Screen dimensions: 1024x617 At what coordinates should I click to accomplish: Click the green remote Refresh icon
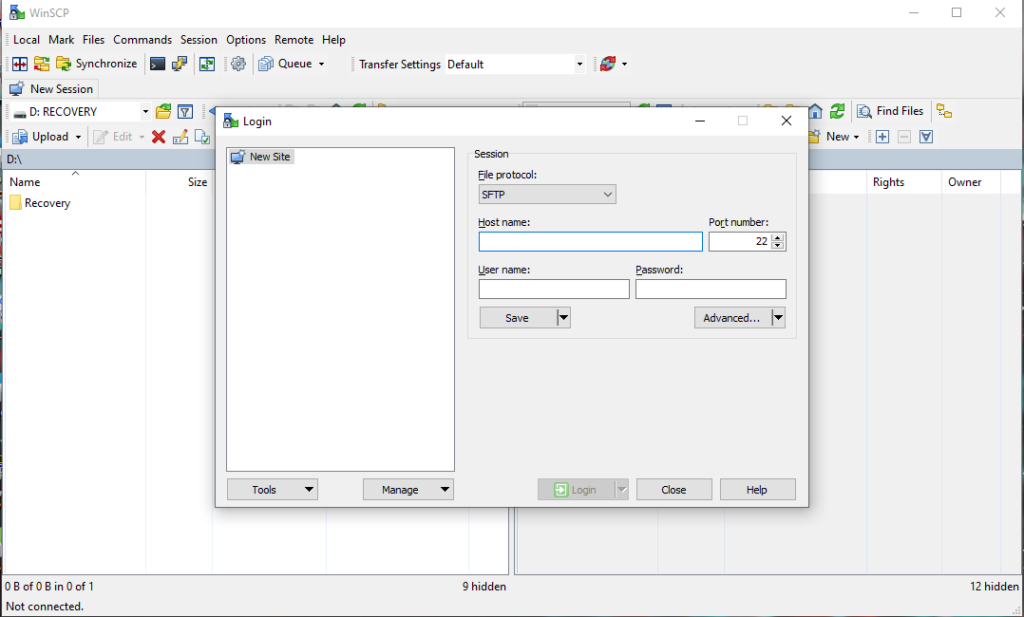click(837, 112)
